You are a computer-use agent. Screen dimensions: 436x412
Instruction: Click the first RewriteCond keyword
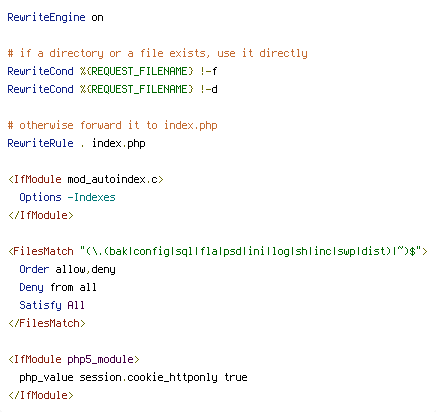[x=40, y=71]
